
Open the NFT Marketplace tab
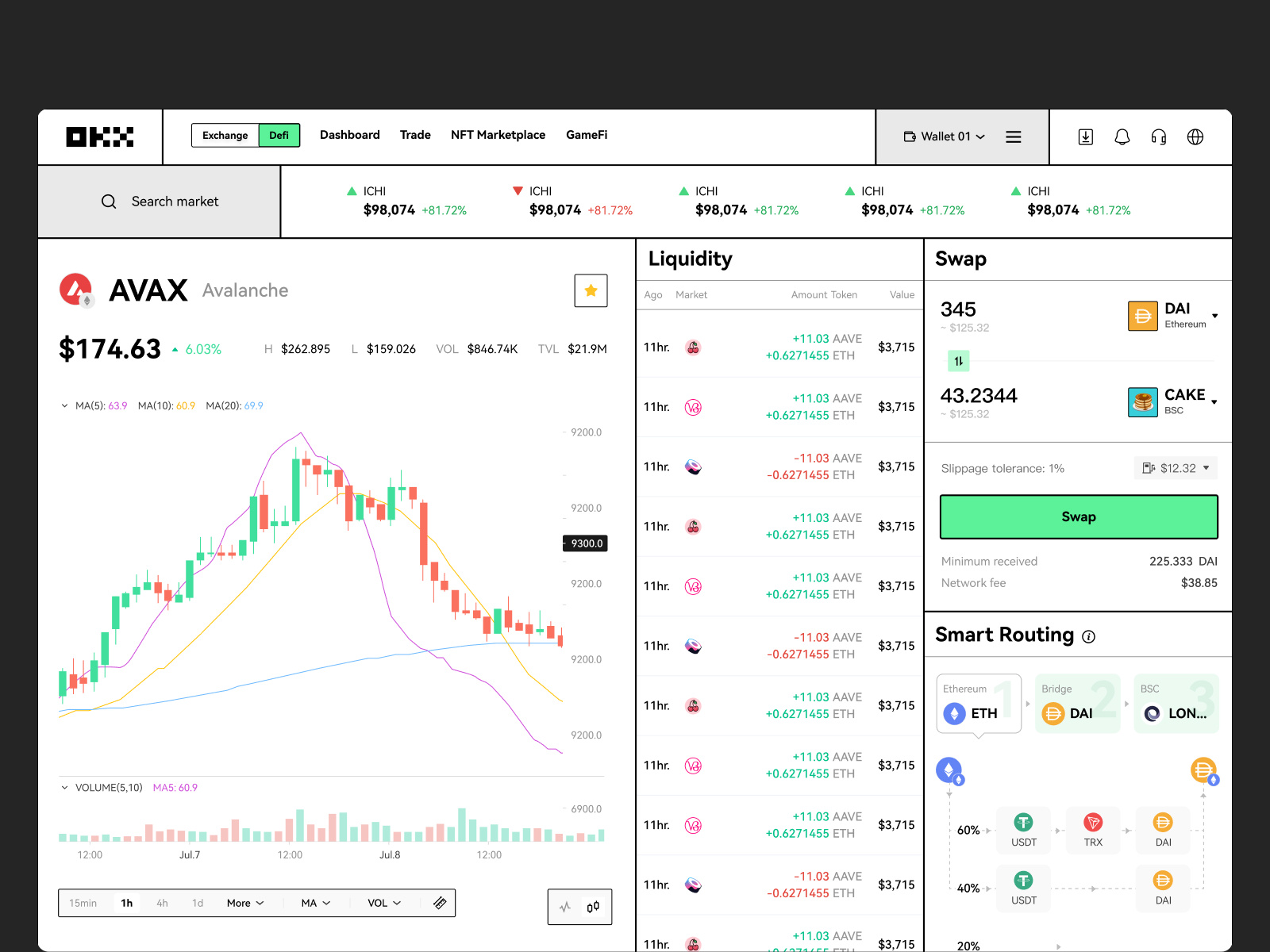pyautogui.click(x=498, y=135)
